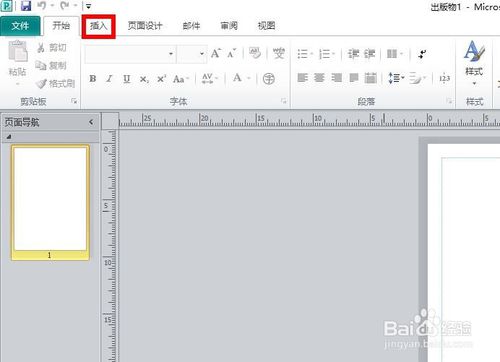Screen dimensions: 500x362
Task: Switch to the 开始 (Home) tab
Action: click(x=61, y=26)
